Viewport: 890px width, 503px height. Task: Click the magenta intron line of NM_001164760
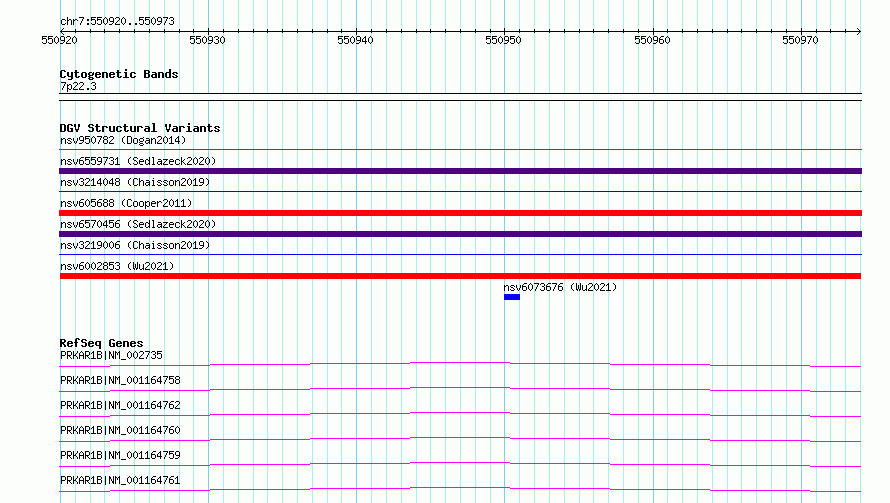tap(460, 438)
